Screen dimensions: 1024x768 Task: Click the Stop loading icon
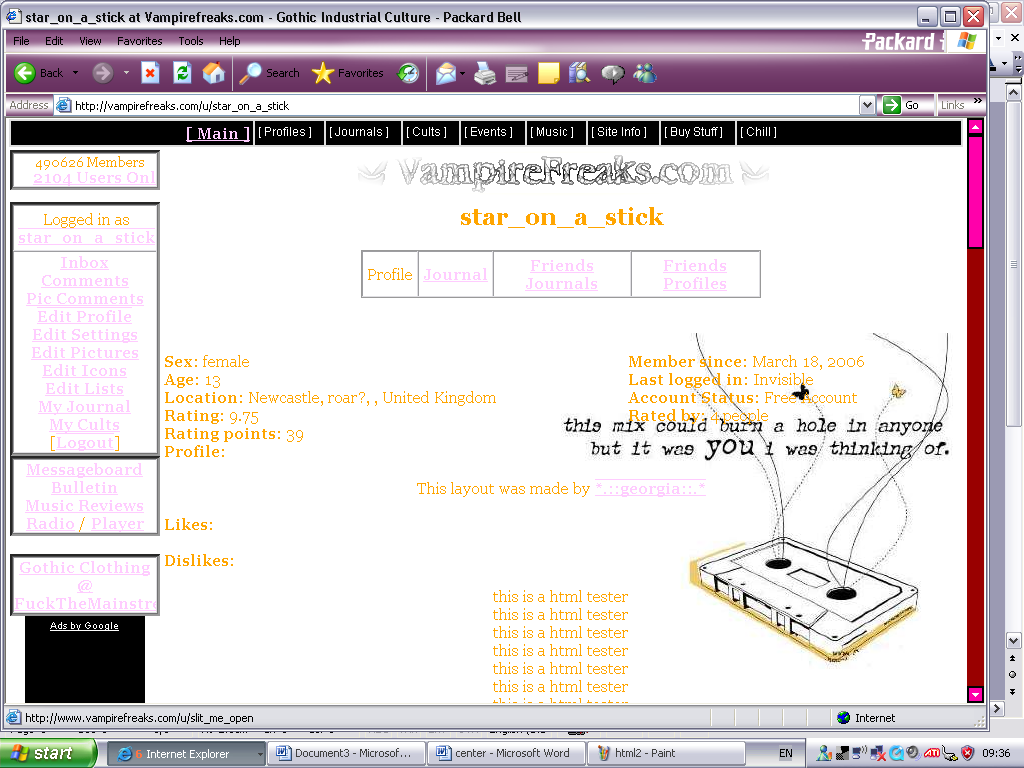[150, 73]
